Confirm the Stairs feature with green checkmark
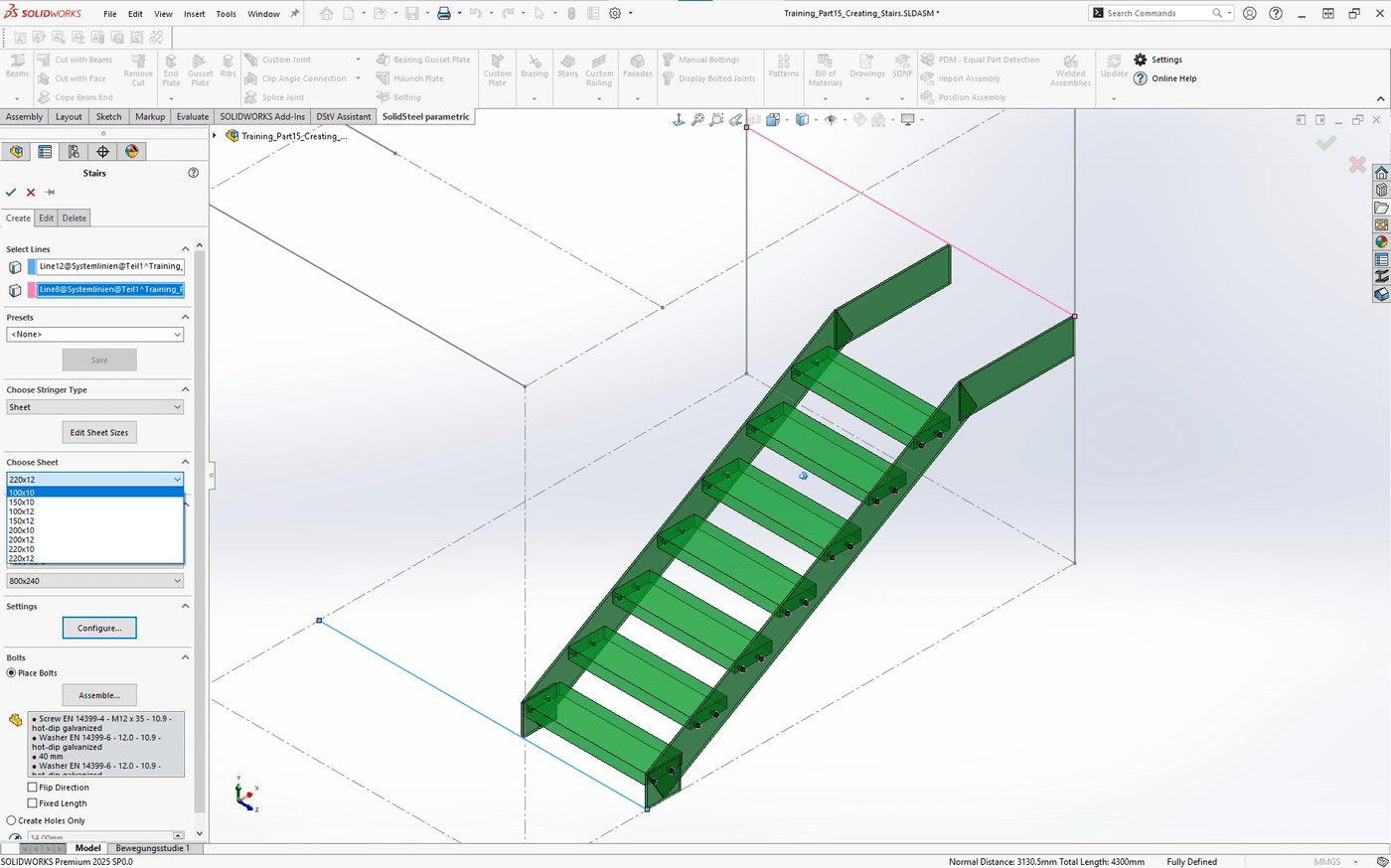 (11, 193)
